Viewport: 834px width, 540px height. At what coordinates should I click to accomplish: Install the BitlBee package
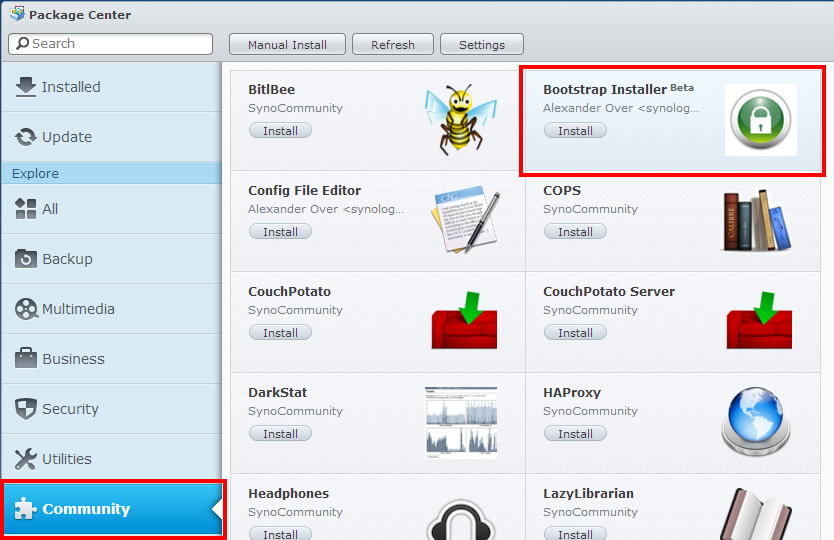(x=280, y=130)
